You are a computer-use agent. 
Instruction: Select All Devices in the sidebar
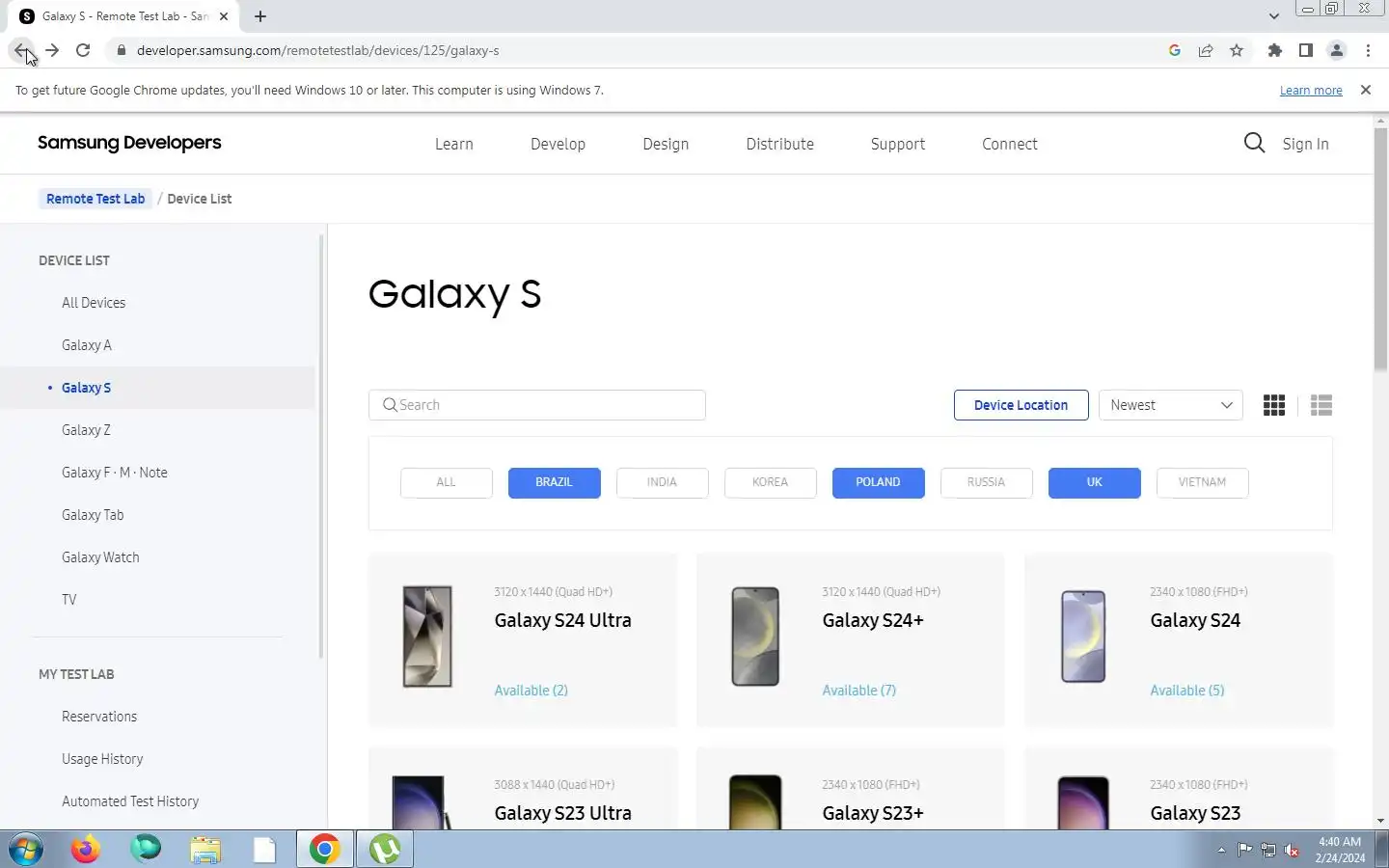[x=94, y=303]
